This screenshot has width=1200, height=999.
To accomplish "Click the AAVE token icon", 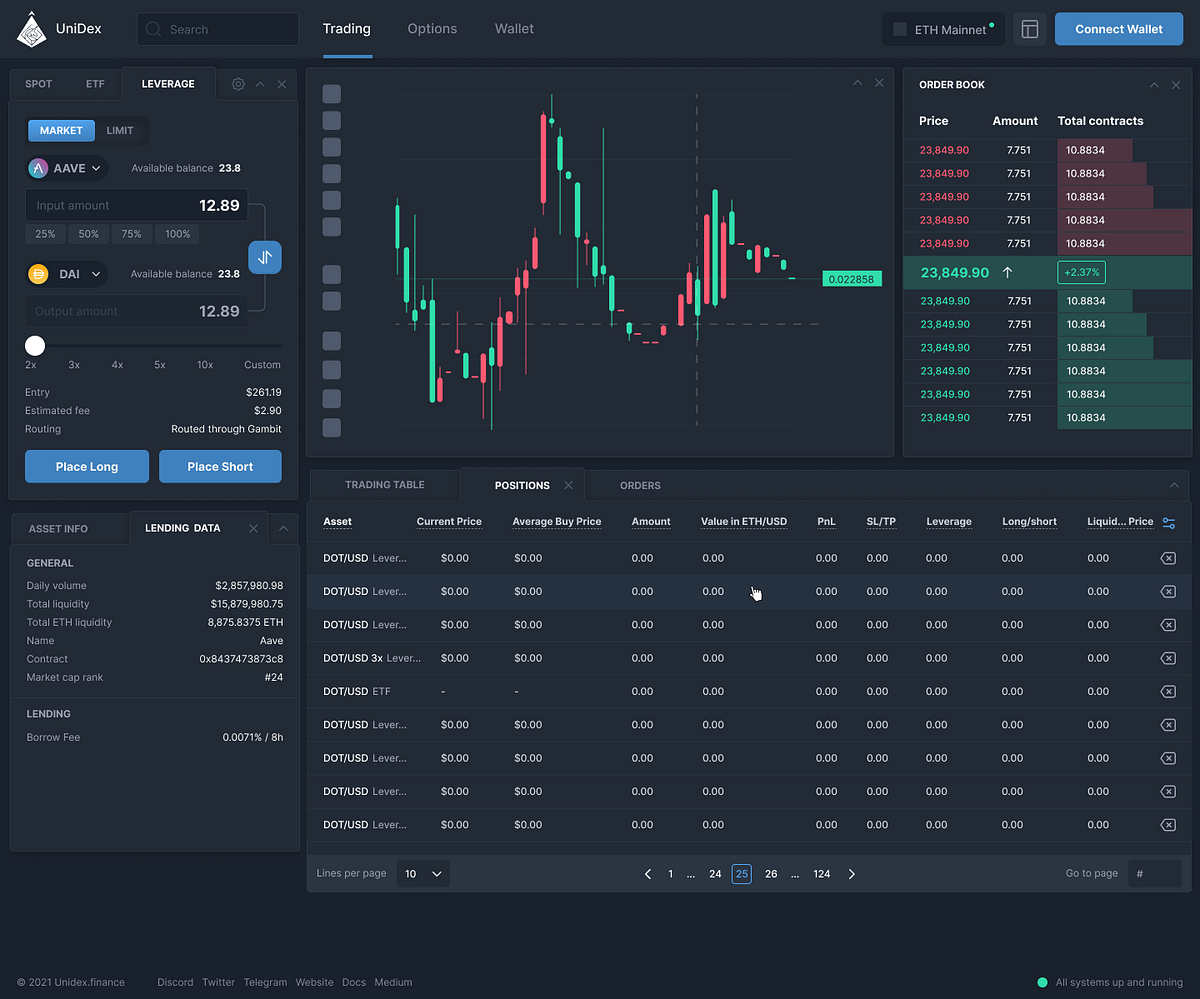I will coord(39,168).
